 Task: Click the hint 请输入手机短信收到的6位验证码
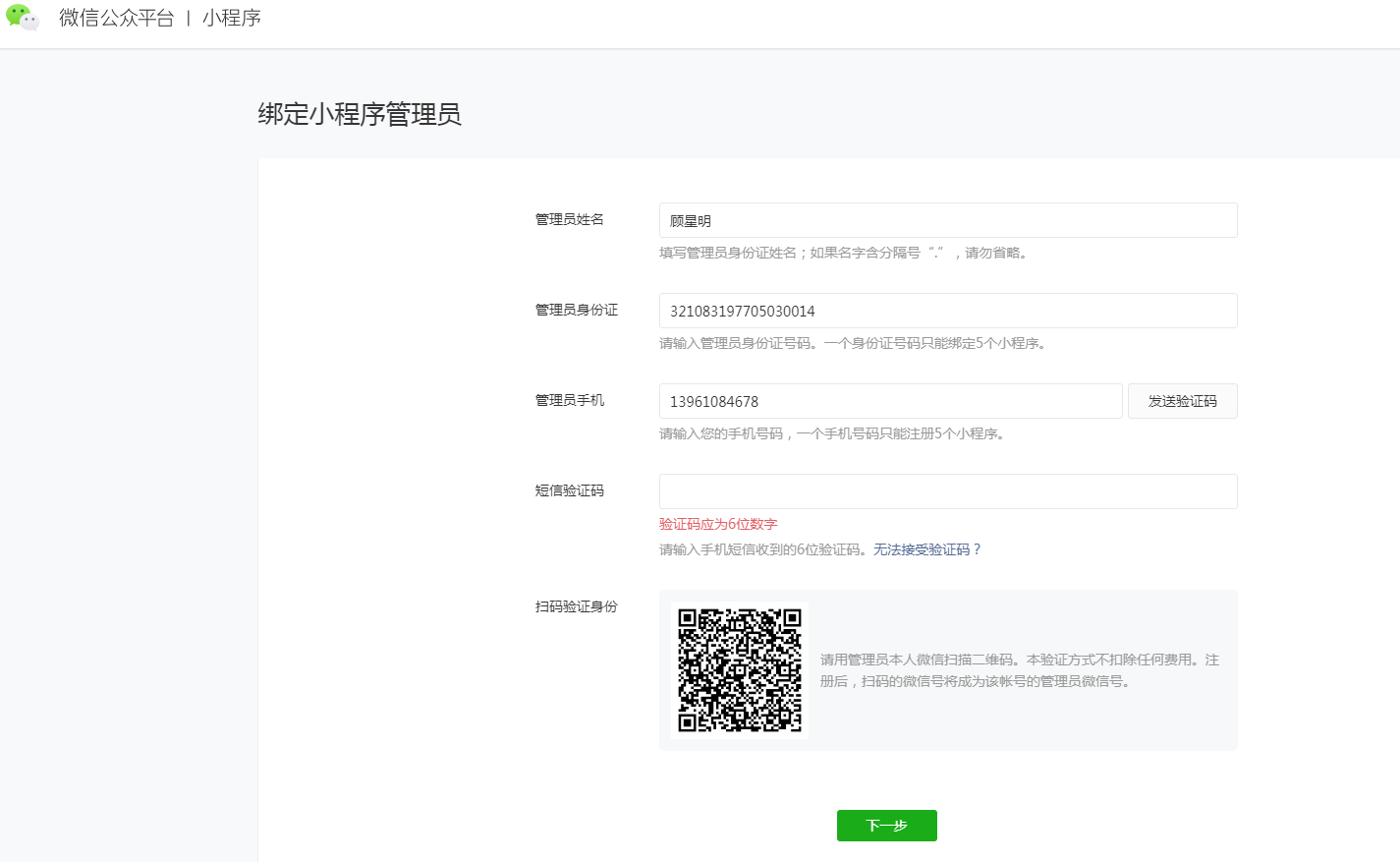764,549
